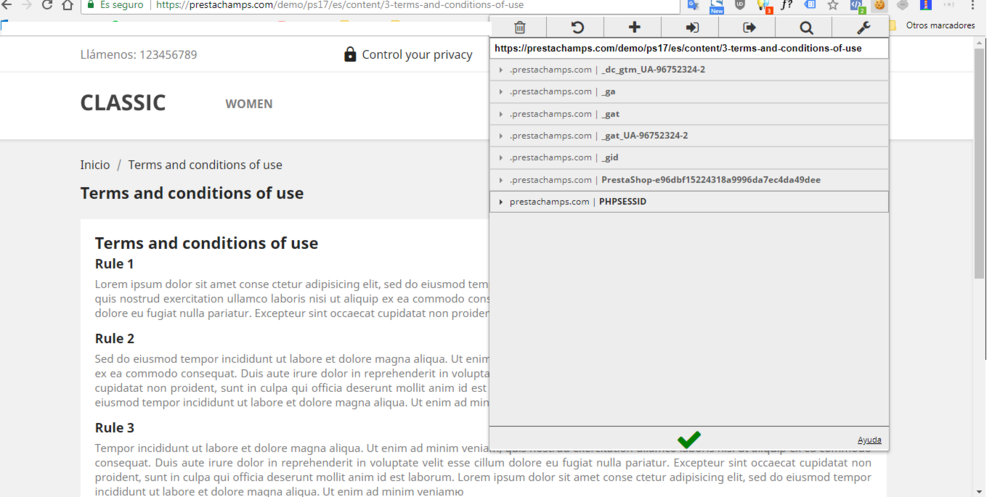Click the reset/undo arrow in cookie editor
1000x497 pixels.
click(x=577, y=27)
